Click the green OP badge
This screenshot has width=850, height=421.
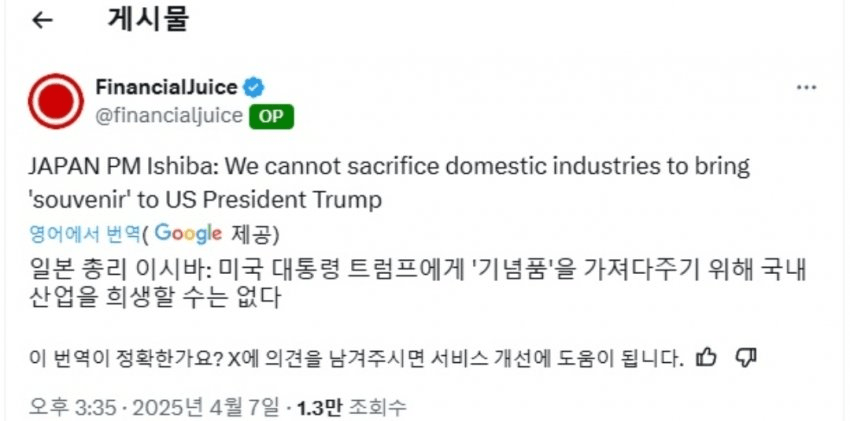click(x=270, y=116)
